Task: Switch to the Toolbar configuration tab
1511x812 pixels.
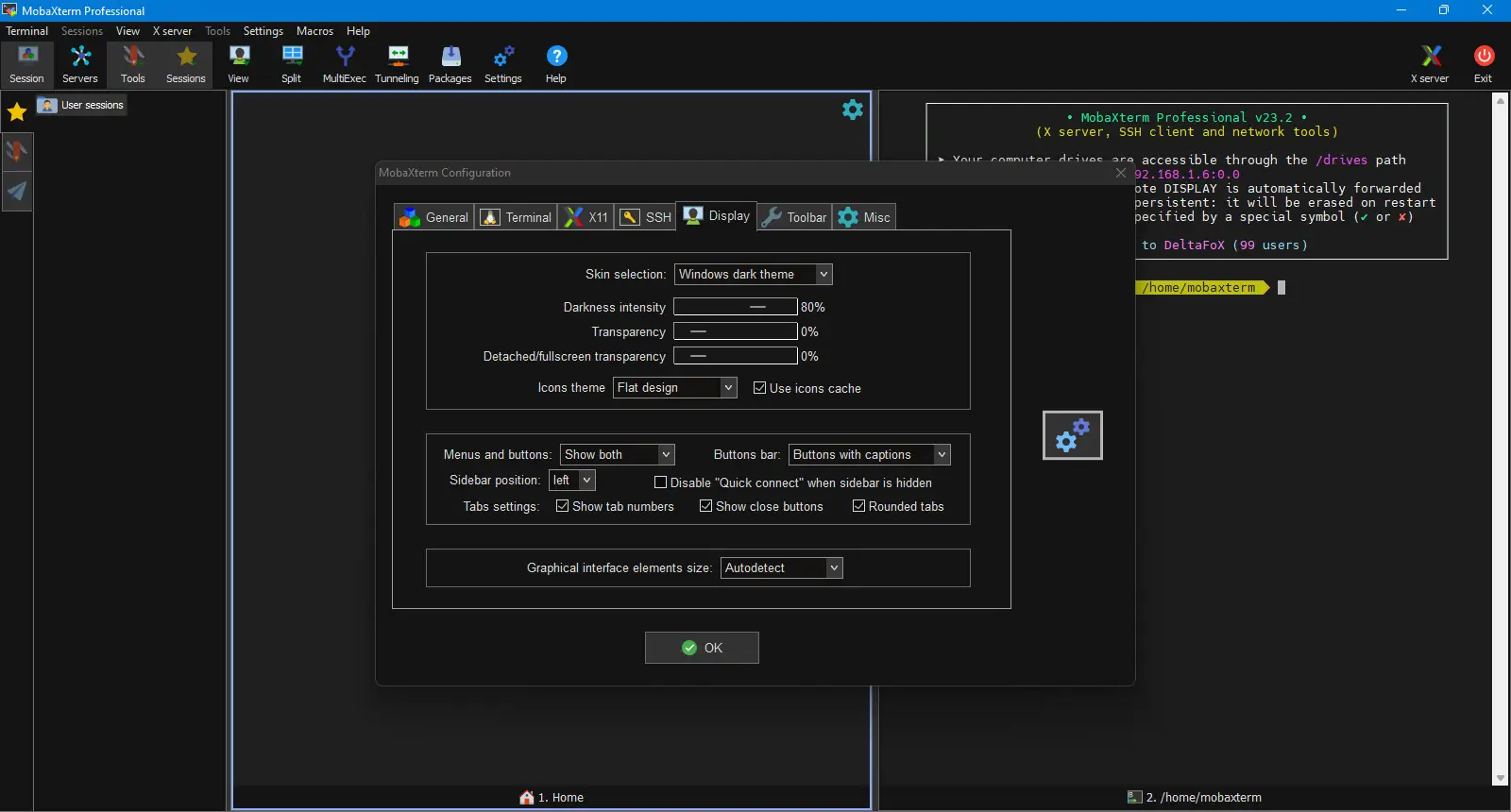Action: [795, 217]
